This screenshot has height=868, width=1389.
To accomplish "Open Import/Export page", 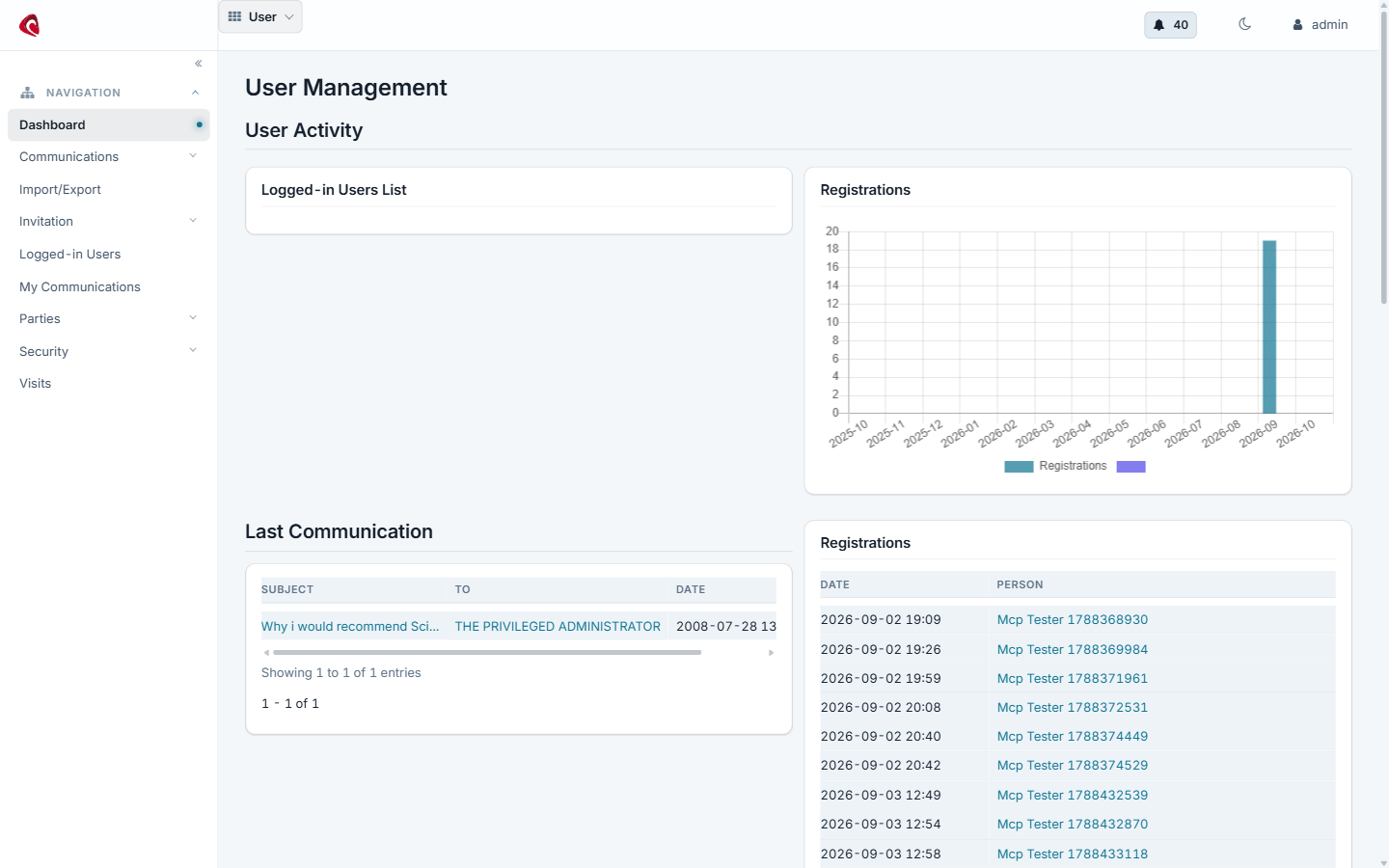I will click(60, 190).
